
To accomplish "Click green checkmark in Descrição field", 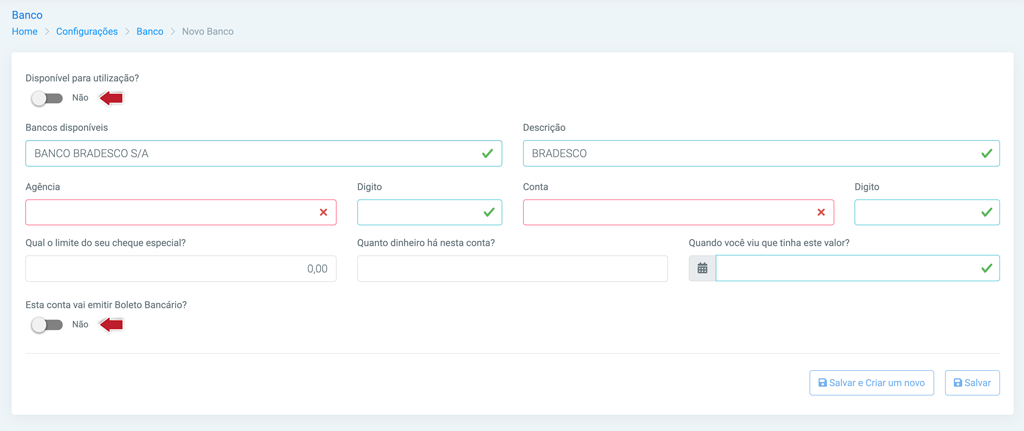I will [986, 153].
